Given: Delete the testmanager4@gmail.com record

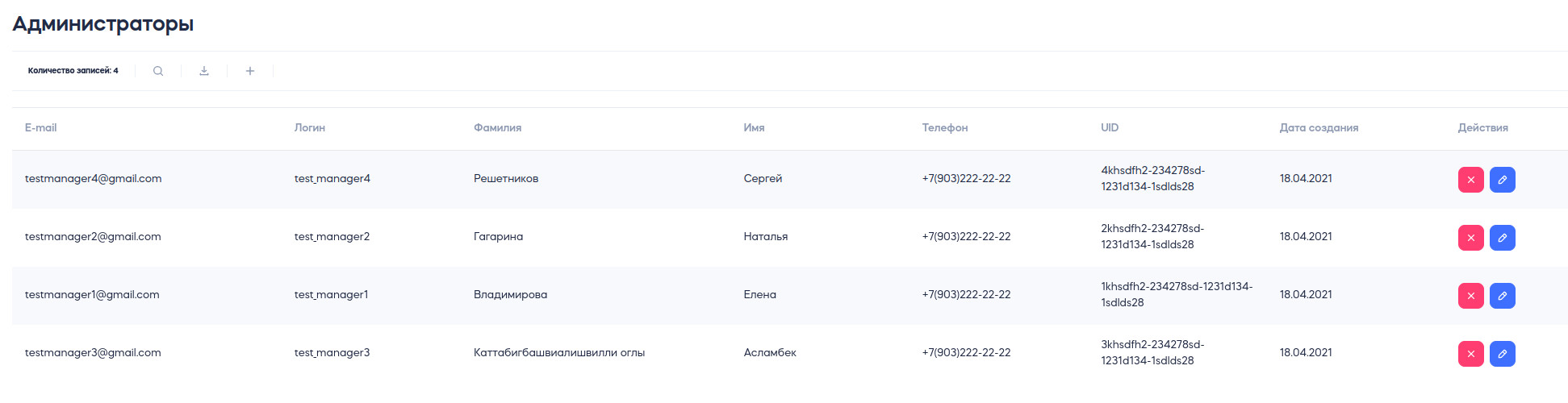Looking at the screenshot, I should (x=1471, y=180).
